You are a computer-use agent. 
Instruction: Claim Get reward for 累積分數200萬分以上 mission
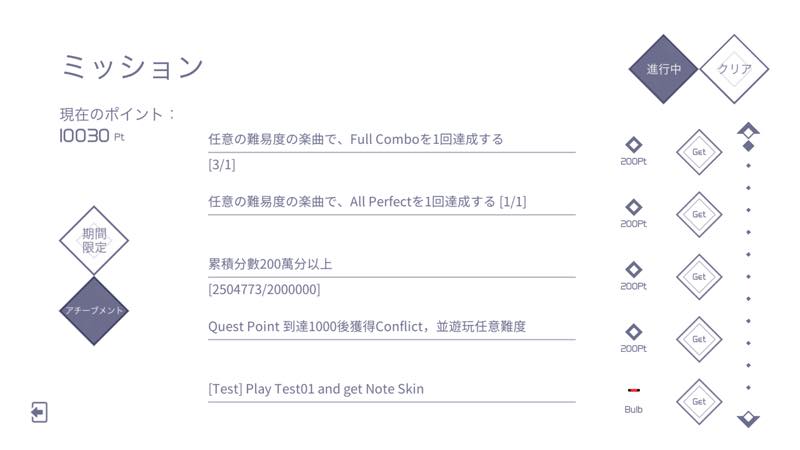pos(699,277)
